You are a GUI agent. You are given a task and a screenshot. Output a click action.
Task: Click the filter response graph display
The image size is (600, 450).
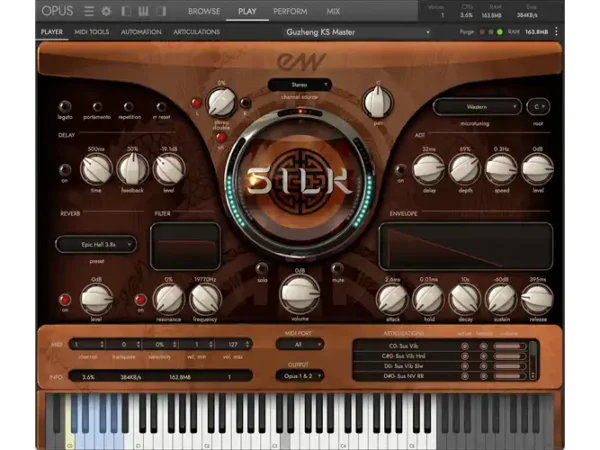186,246
